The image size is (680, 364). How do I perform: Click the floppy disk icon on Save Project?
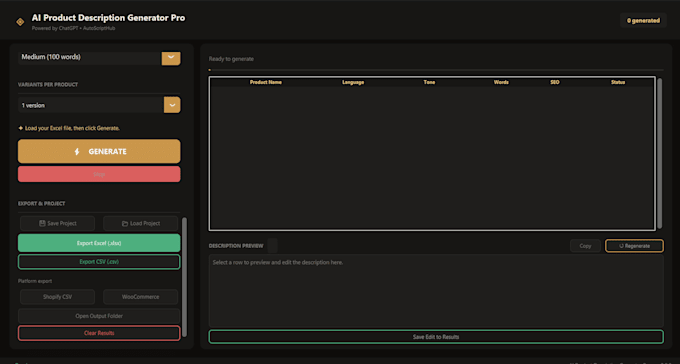(42, 223)
